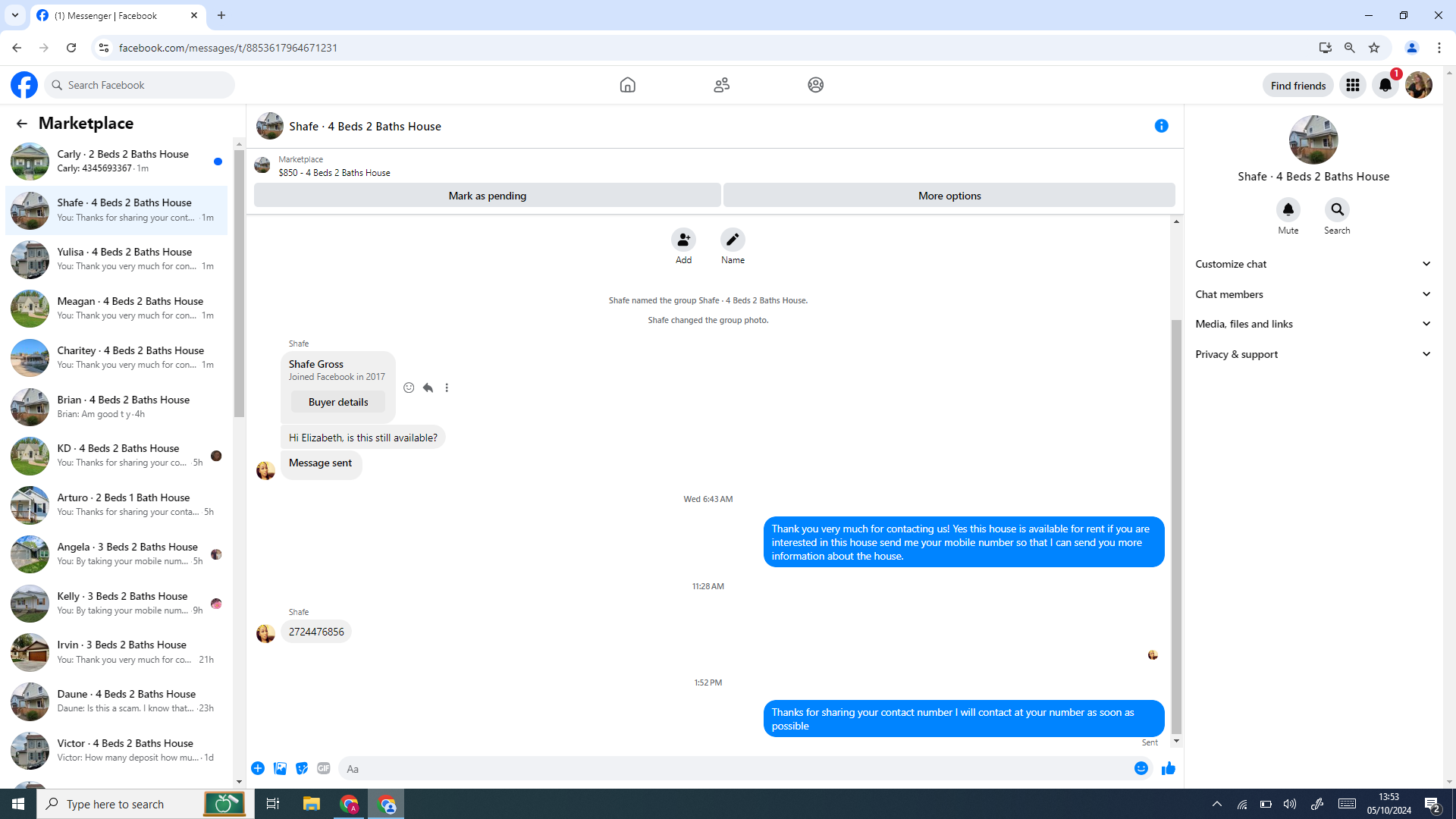This screenshot has width=1456, height=819.
Task: Open the Friends tab in top navigation
Action: pos(721,85)
